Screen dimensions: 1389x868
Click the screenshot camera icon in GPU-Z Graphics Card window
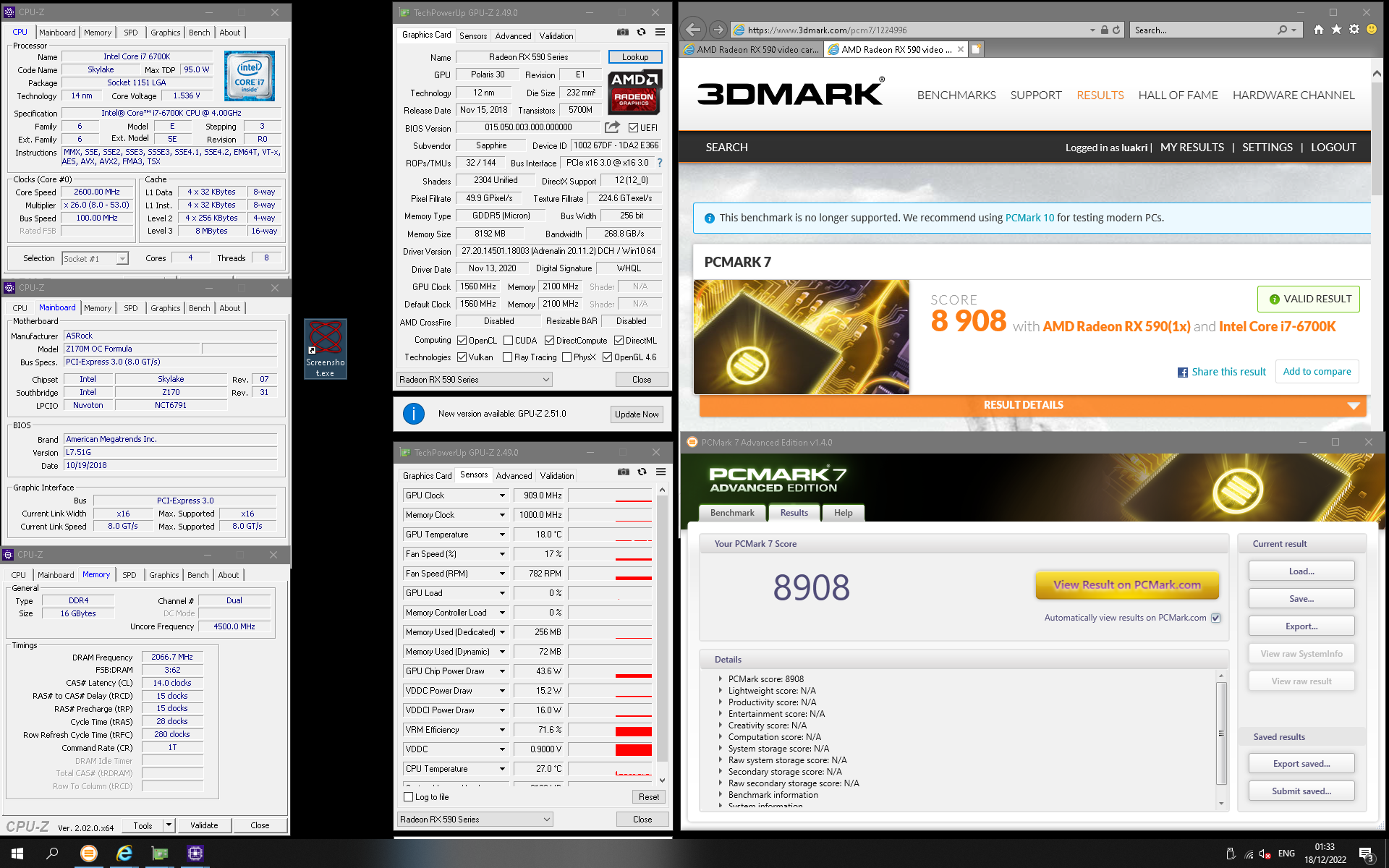(x=622, y=32)
